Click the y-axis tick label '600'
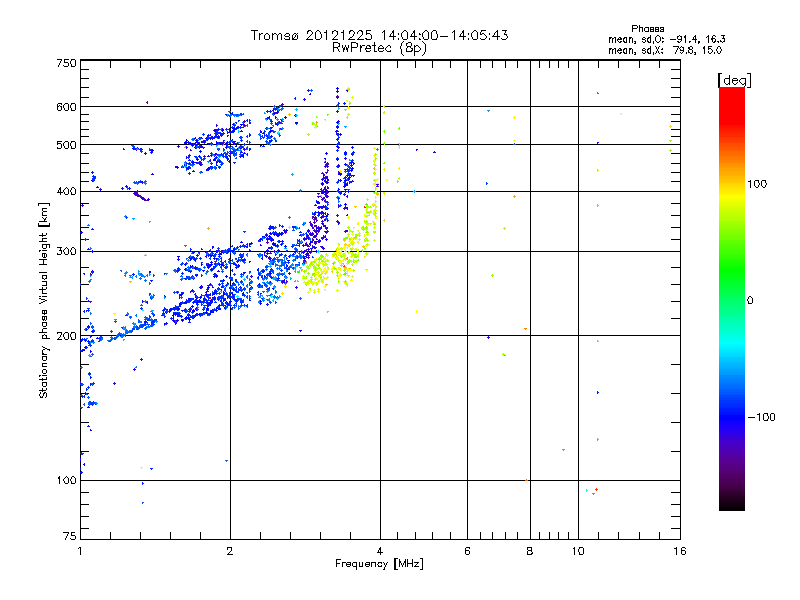This screenshot has height=600, width=800. click(x=66, y=107)
